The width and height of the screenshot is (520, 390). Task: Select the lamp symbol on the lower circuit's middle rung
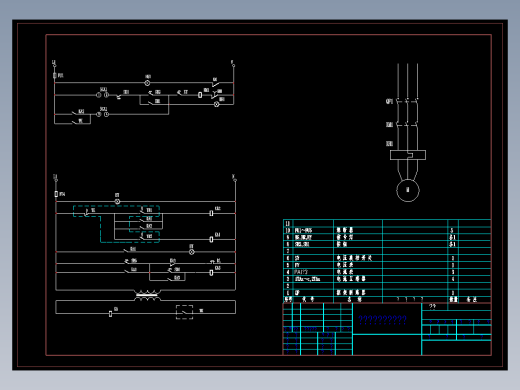pyautogui.click(x=192, y=252)
